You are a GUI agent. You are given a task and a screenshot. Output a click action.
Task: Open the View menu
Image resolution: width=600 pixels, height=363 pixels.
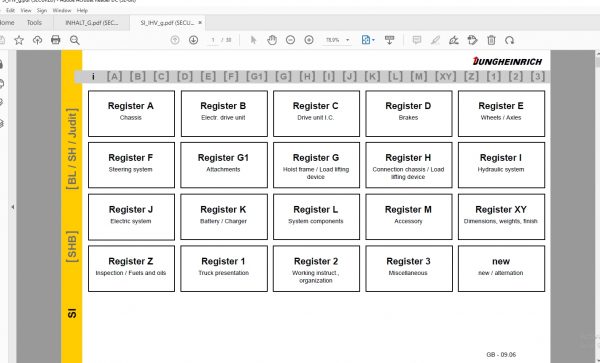(x=26, y=10)
